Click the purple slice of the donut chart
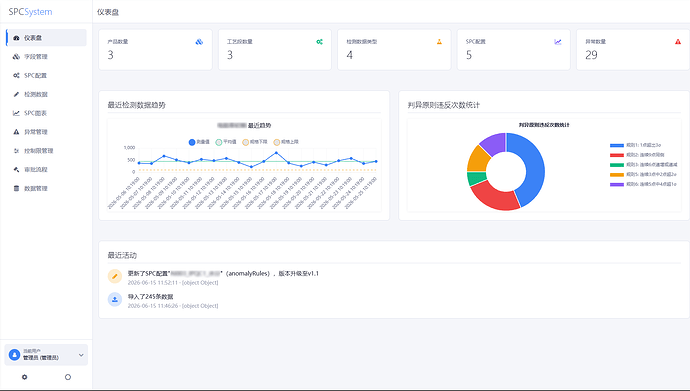Image resolution: width=690 pixels, height=391 pixels. click(495, 143)
